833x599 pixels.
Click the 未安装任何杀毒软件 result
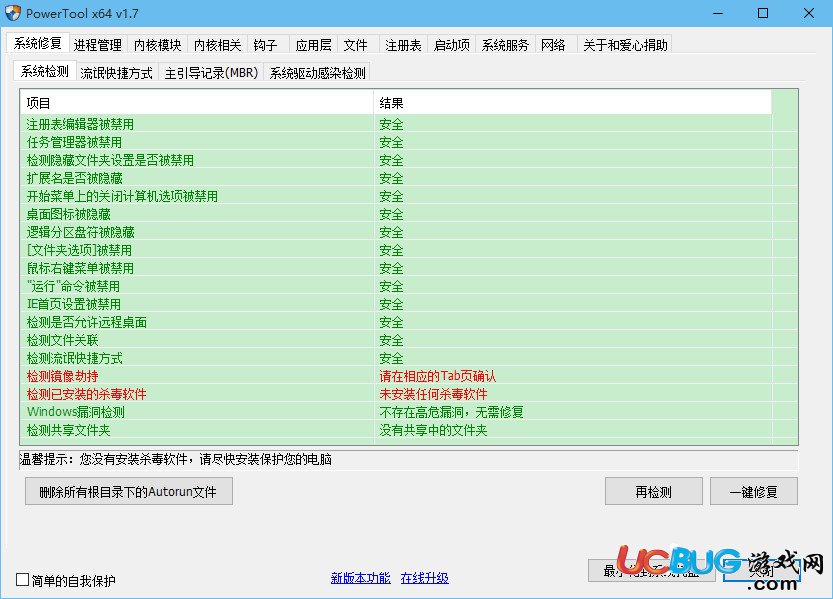(x=433, y=395)
